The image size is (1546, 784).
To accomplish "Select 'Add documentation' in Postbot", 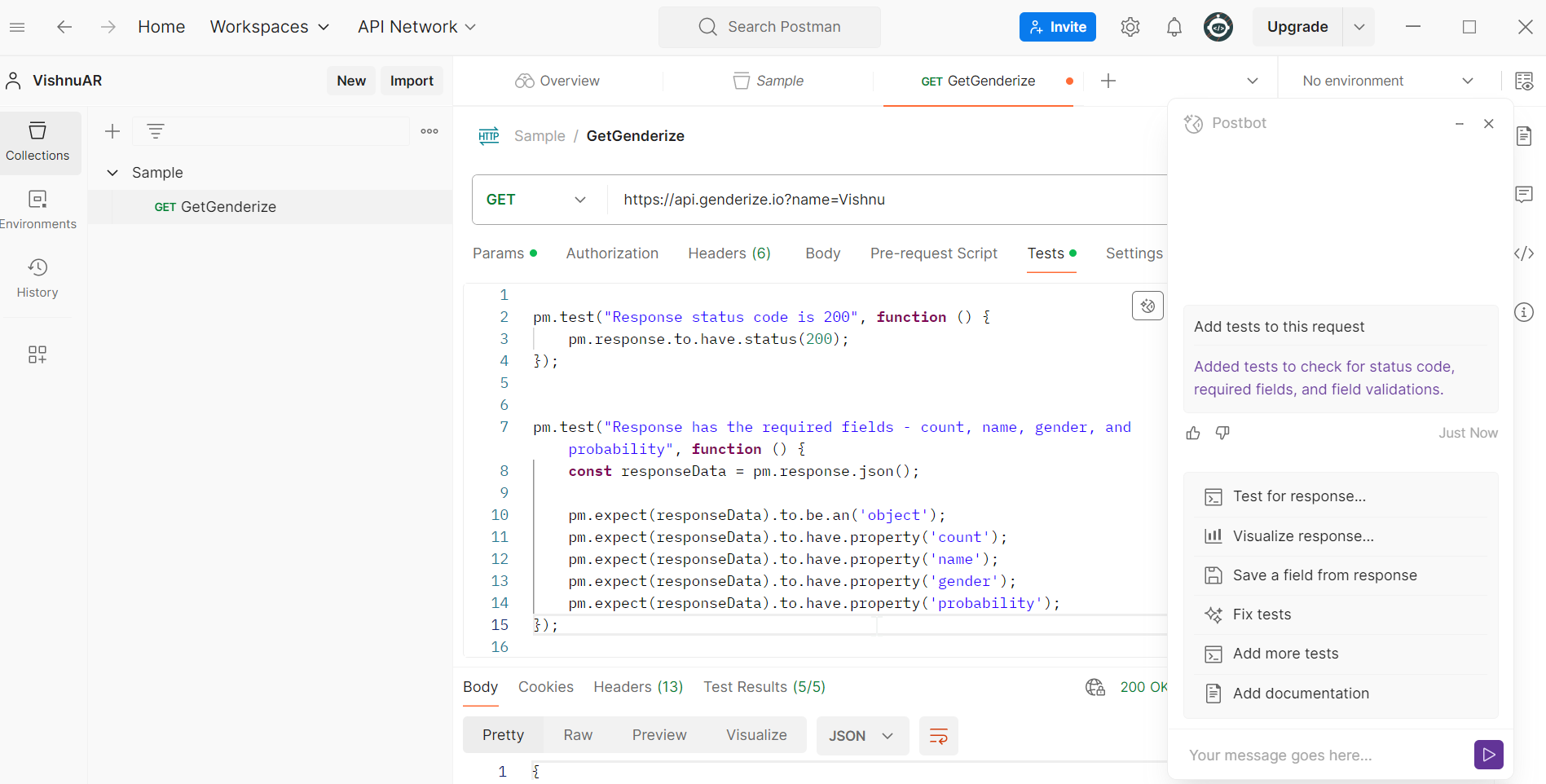I will tap(1341, 694).
